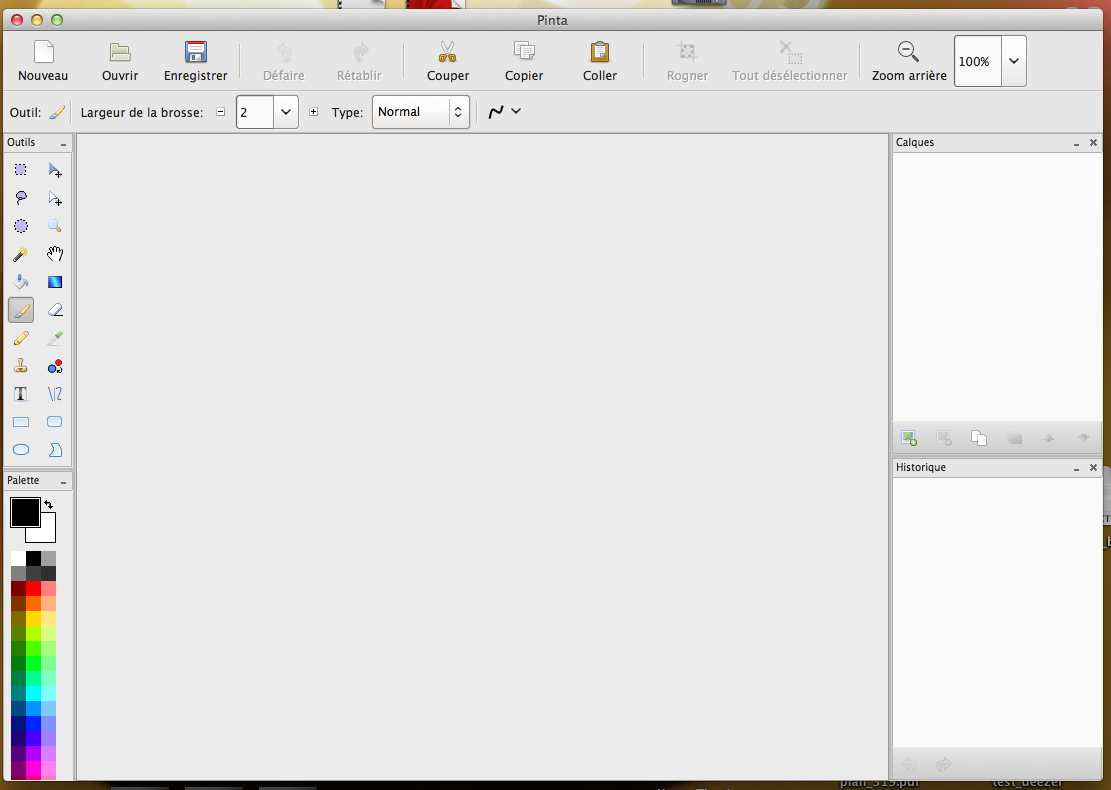Click the primary black color swatch
Image resolution: width=1111 pixels, height=790 pixels.
[25, 512]
